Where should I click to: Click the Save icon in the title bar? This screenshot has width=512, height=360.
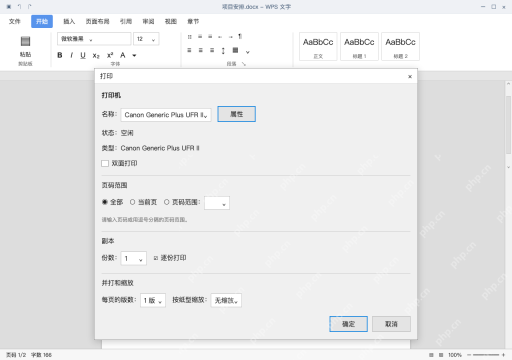9,7
